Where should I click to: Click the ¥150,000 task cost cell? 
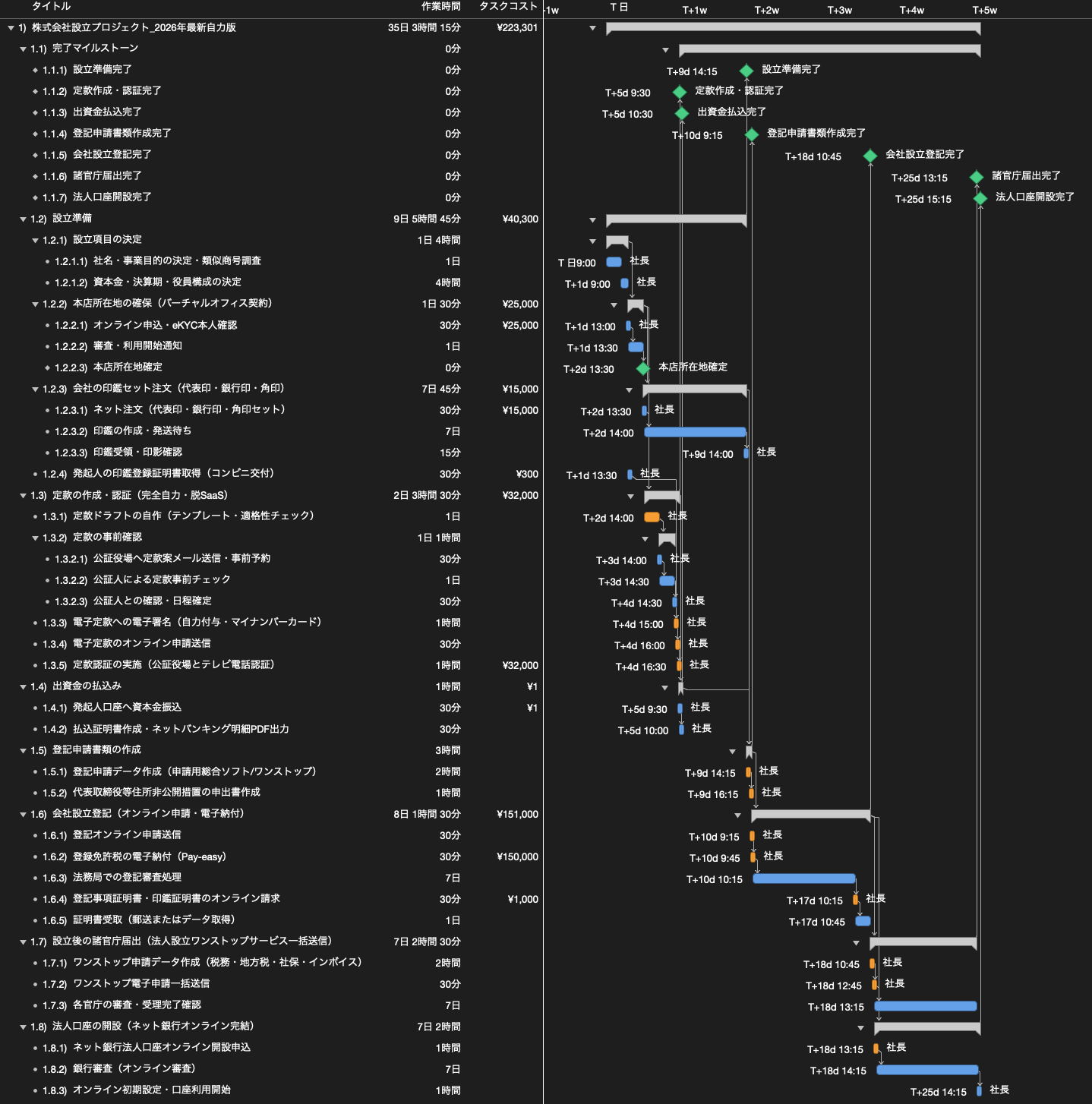(x=517, y=857)
